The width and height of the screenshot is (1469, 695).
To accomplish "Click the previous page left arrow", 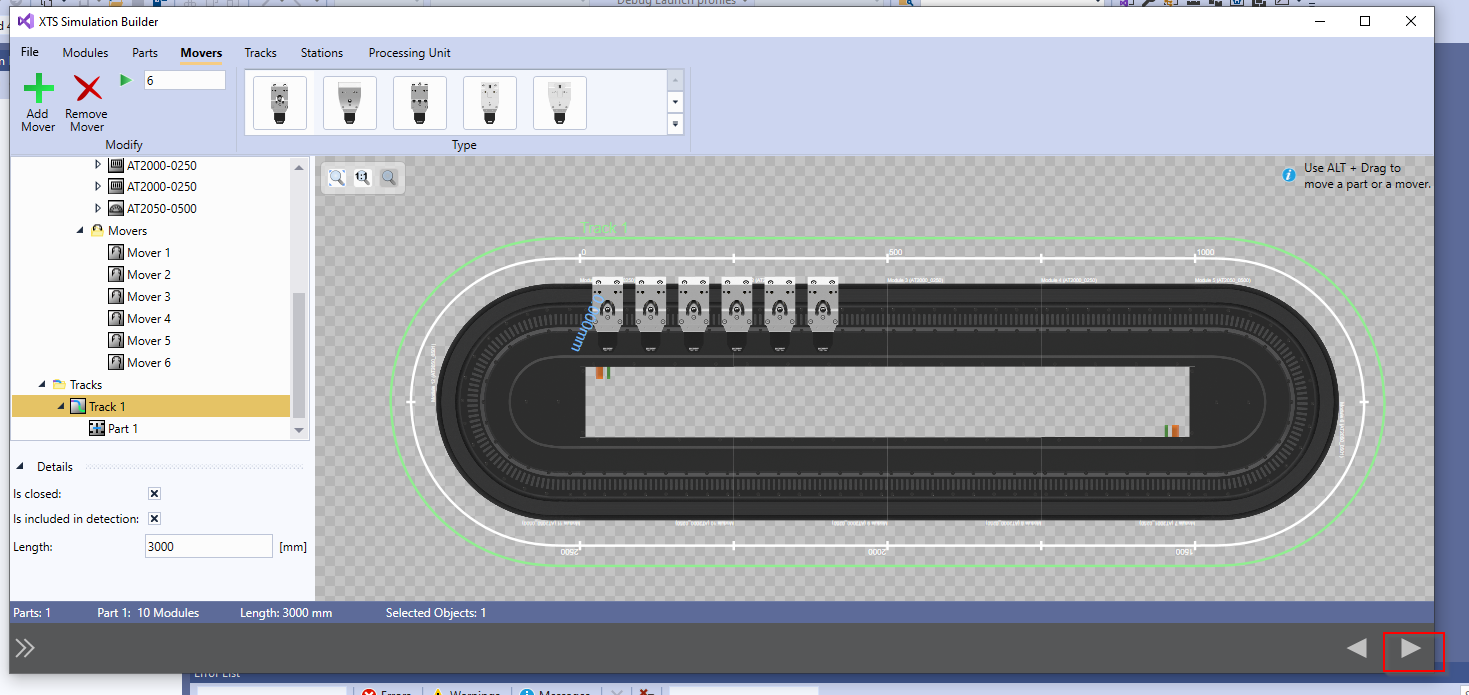I will [x=1357, y=648].
